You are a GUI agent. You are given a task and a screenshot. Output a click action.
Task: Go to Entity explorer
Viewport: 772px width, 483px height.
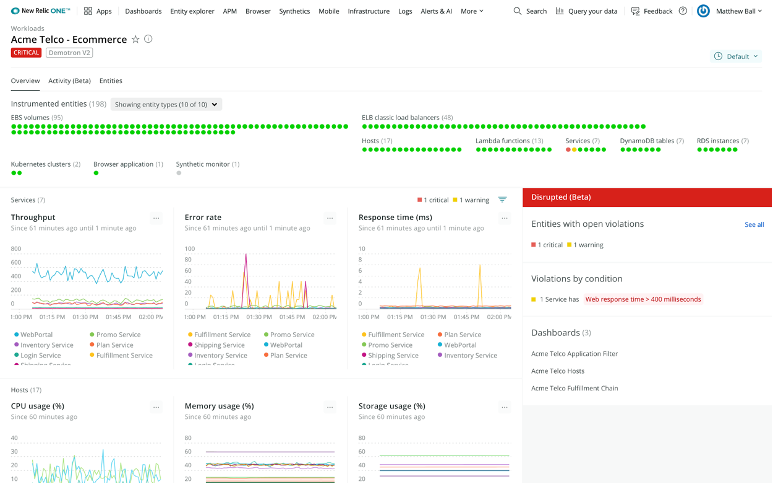pos(192,11)
